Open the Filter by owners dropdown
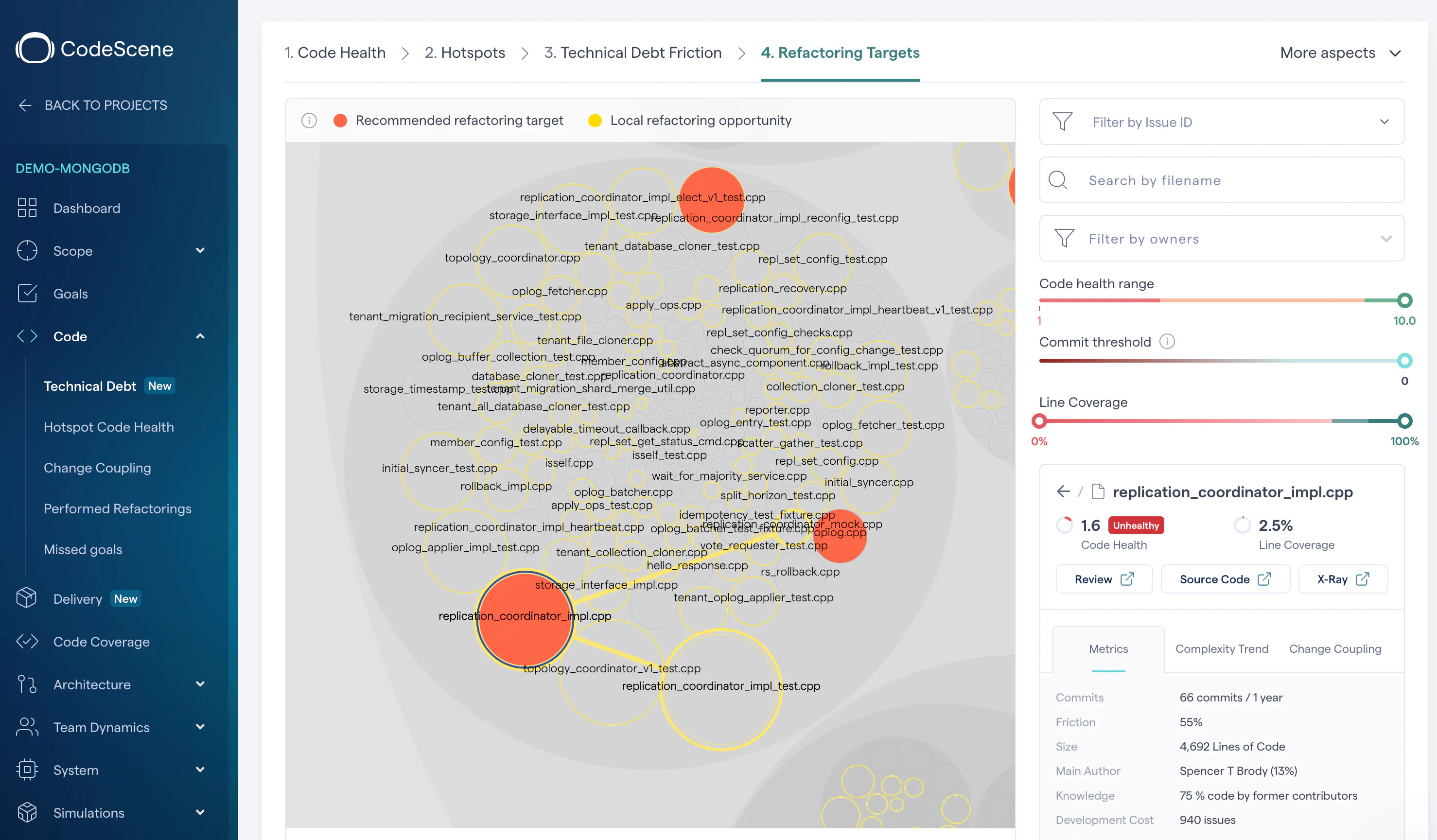 tap(1222, 238)
